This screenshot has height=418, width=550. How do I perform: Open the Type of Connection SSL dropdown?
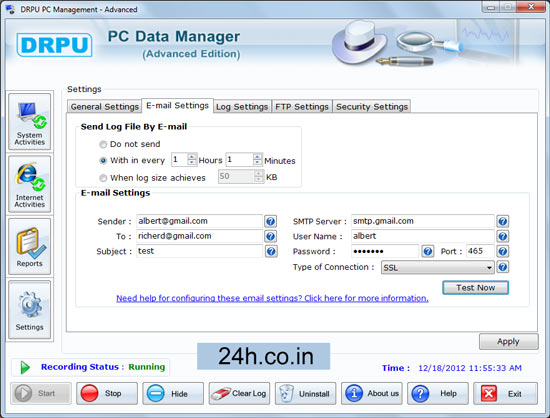coord(438,268)
